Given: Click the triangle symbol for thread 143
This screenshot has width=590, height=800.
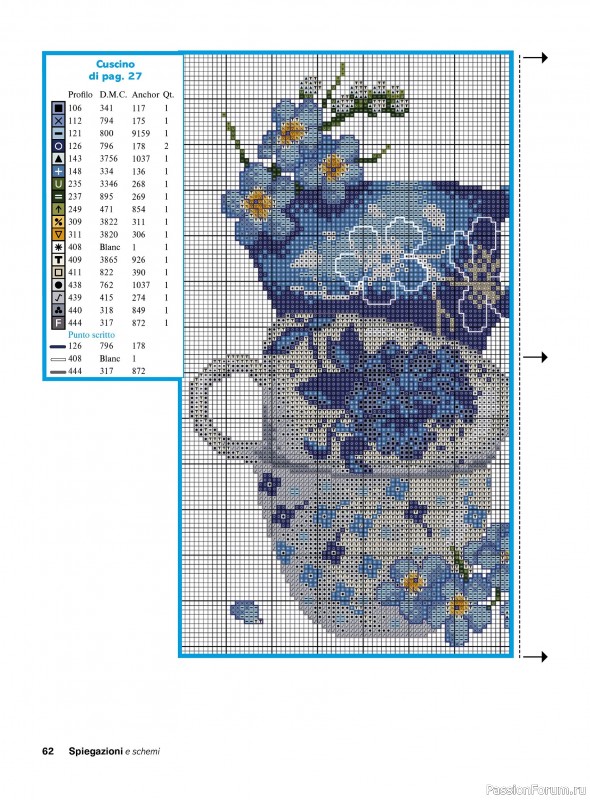Looking at the screenshot, I should [x=58, y=159].
